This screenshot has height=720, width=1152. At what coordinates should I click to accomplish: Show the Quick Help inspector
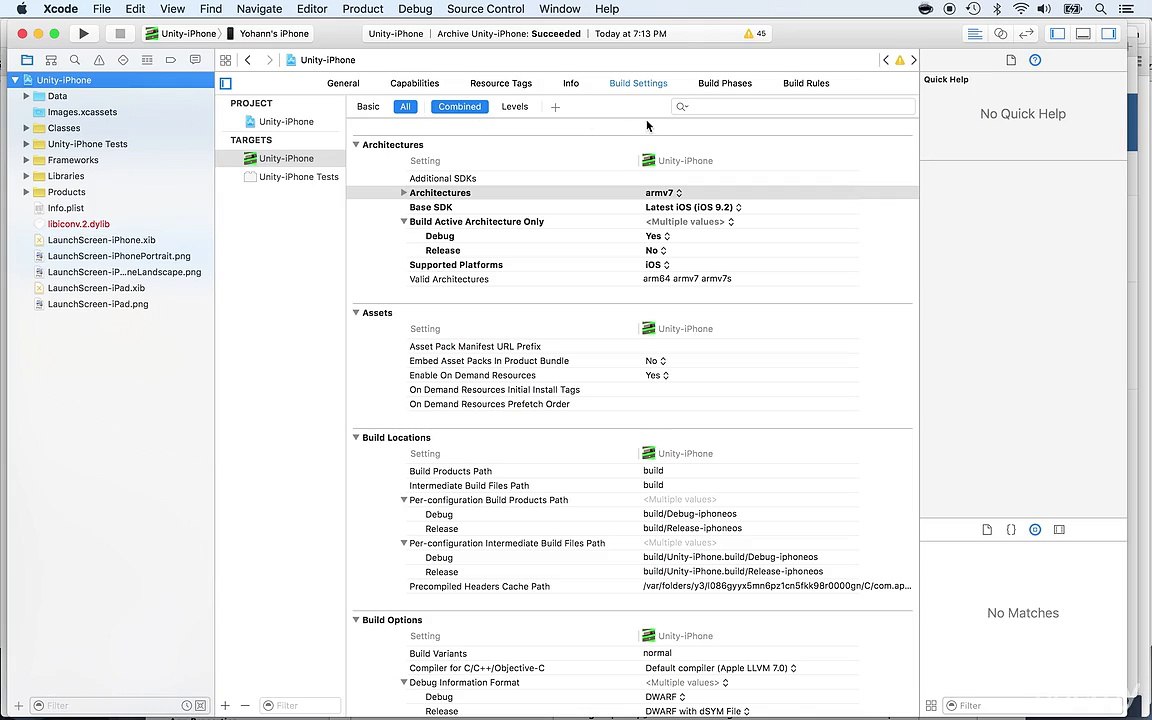1035,60
